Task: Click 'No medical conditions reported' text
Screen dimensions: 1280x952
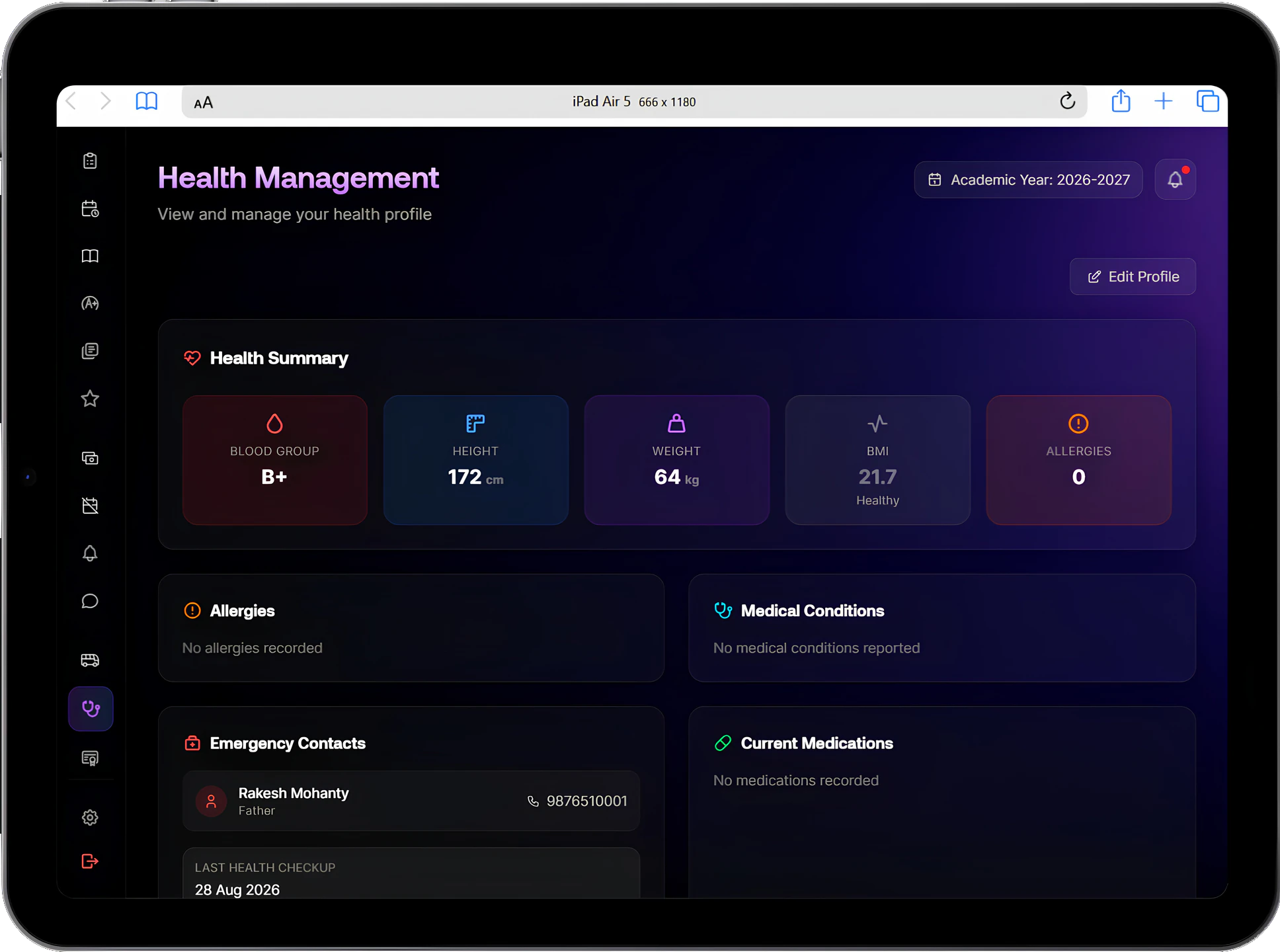Action: 817,648
